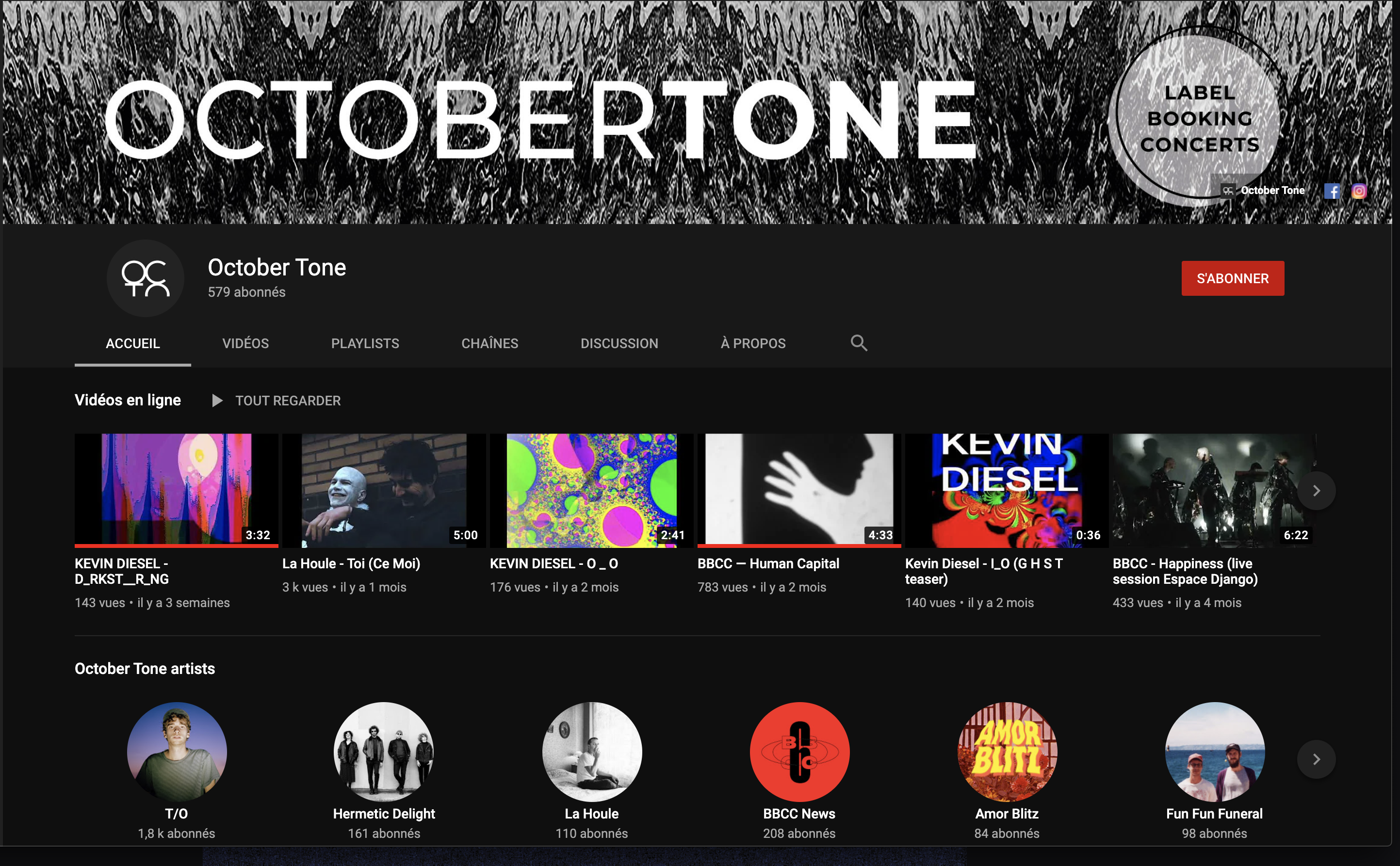Click the Amor Blitz channel name

[1007, 814]
